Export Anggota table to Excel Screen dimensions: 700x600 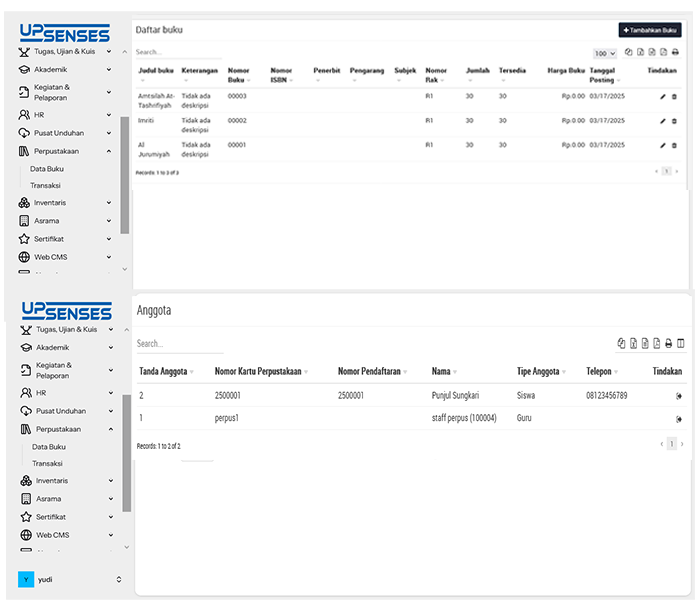[x=633, y=343]
